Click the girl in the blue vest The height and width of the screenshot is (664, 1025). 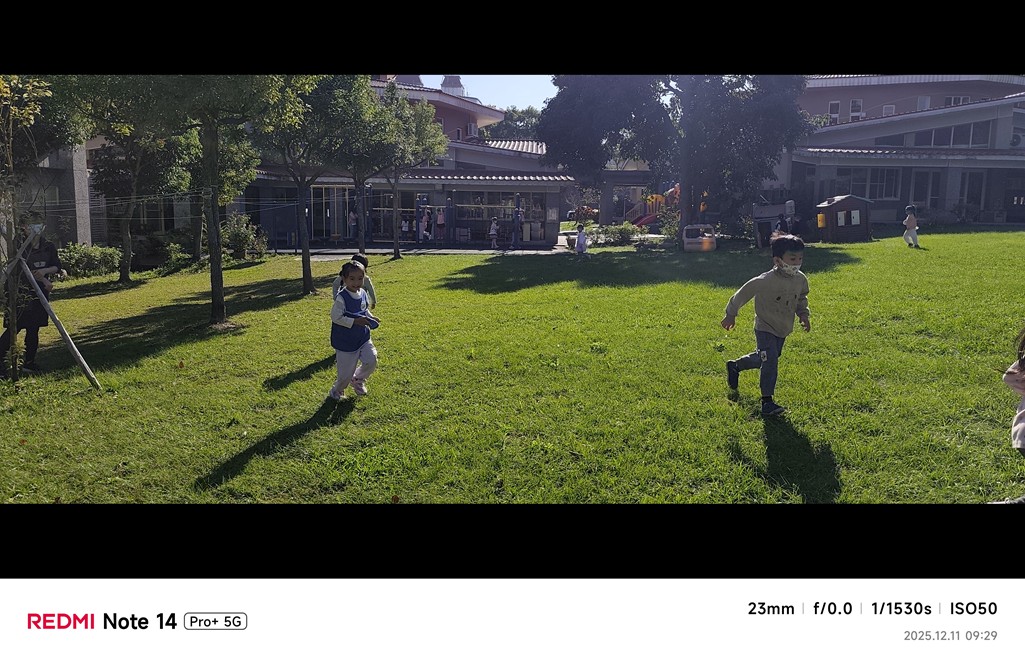354,329
